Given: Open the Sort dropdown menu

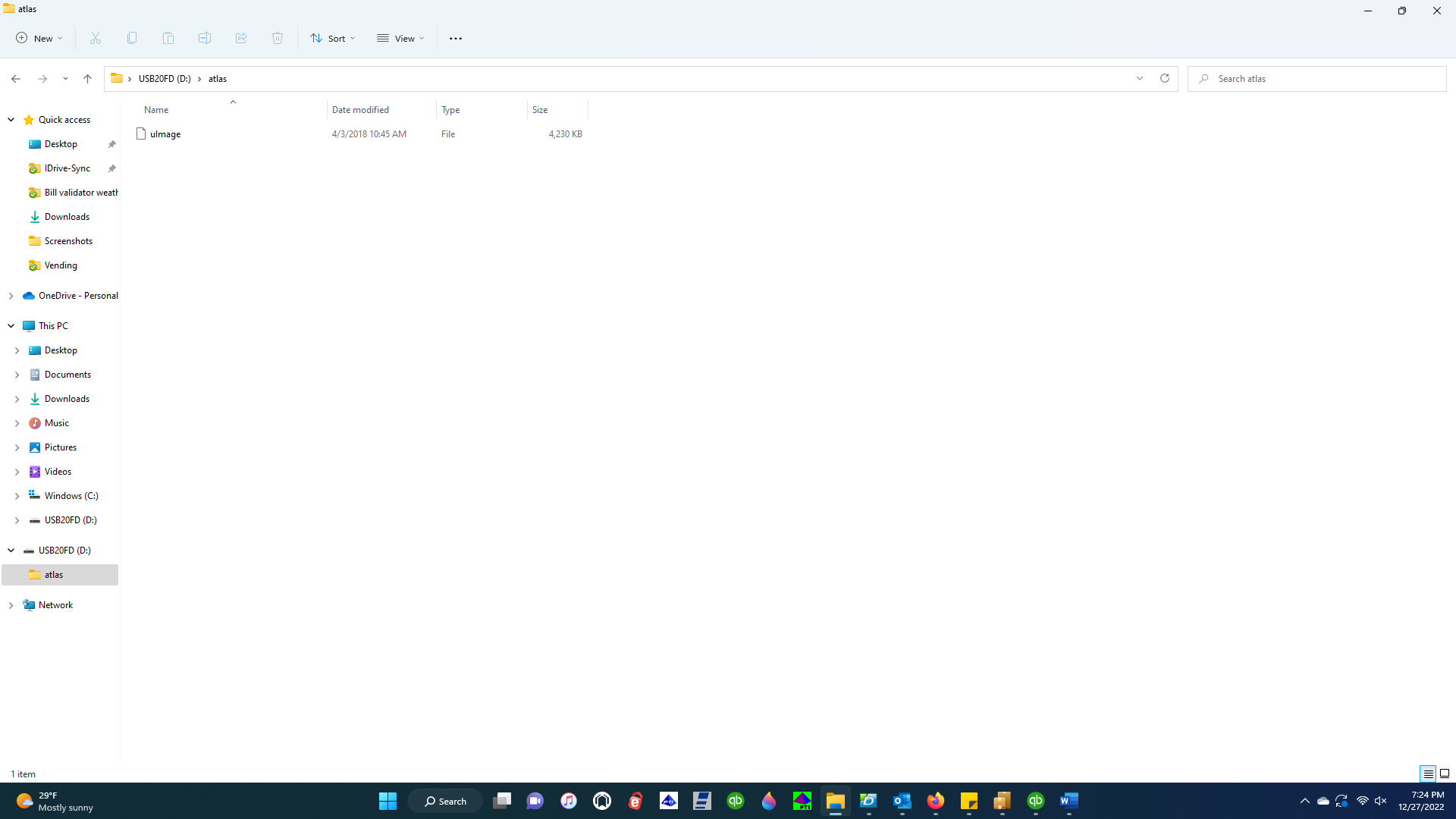Looking at the screenshot, I should [332, 38].
